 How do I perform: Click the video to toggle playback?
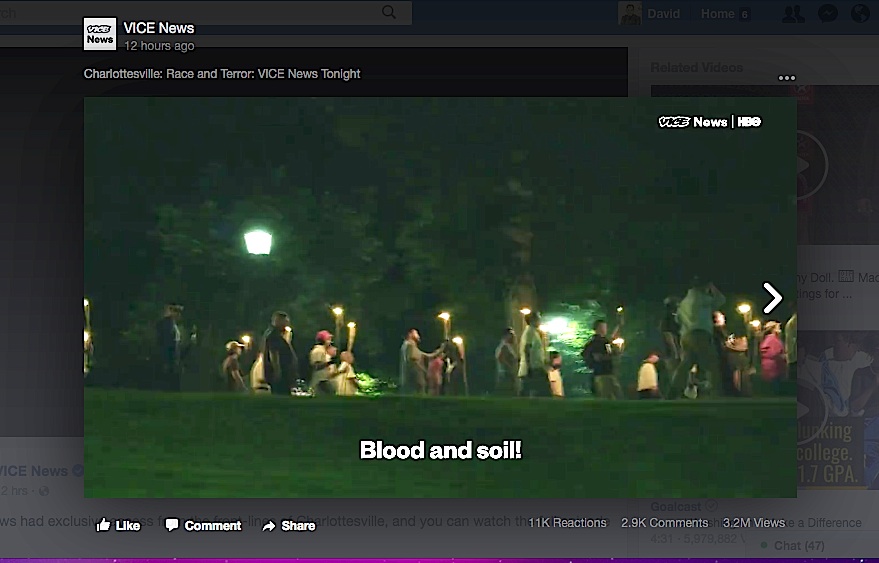pyautogui.click(x=440, y=250)
